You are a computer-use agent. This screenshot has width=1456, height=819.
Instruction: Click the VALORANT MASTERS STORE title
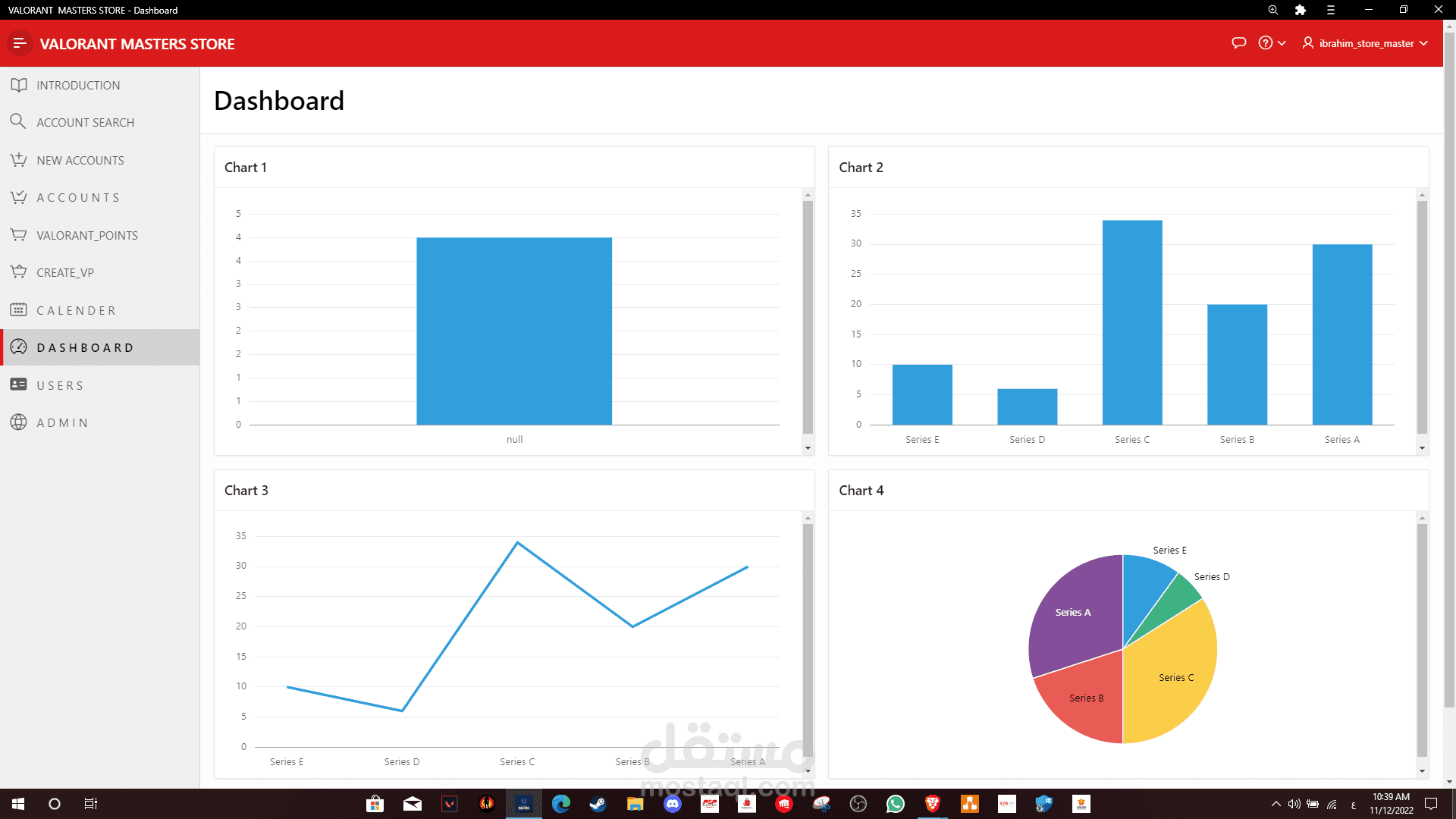click(137, 44)
